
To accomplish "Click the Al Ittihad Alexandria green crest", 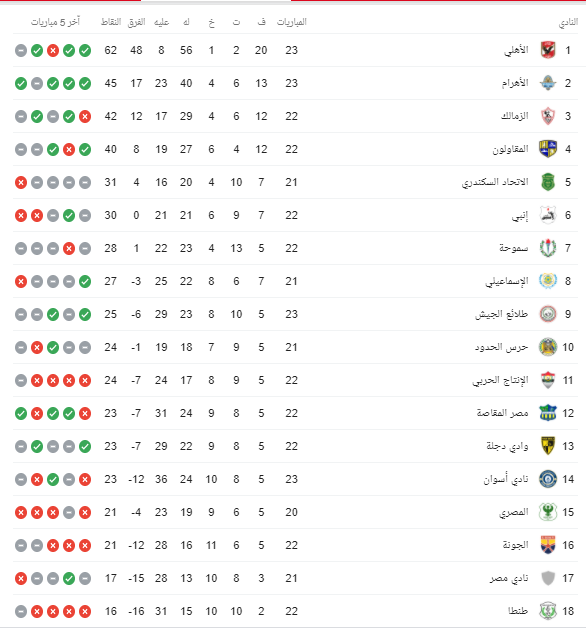I will [x=548, y=182].
